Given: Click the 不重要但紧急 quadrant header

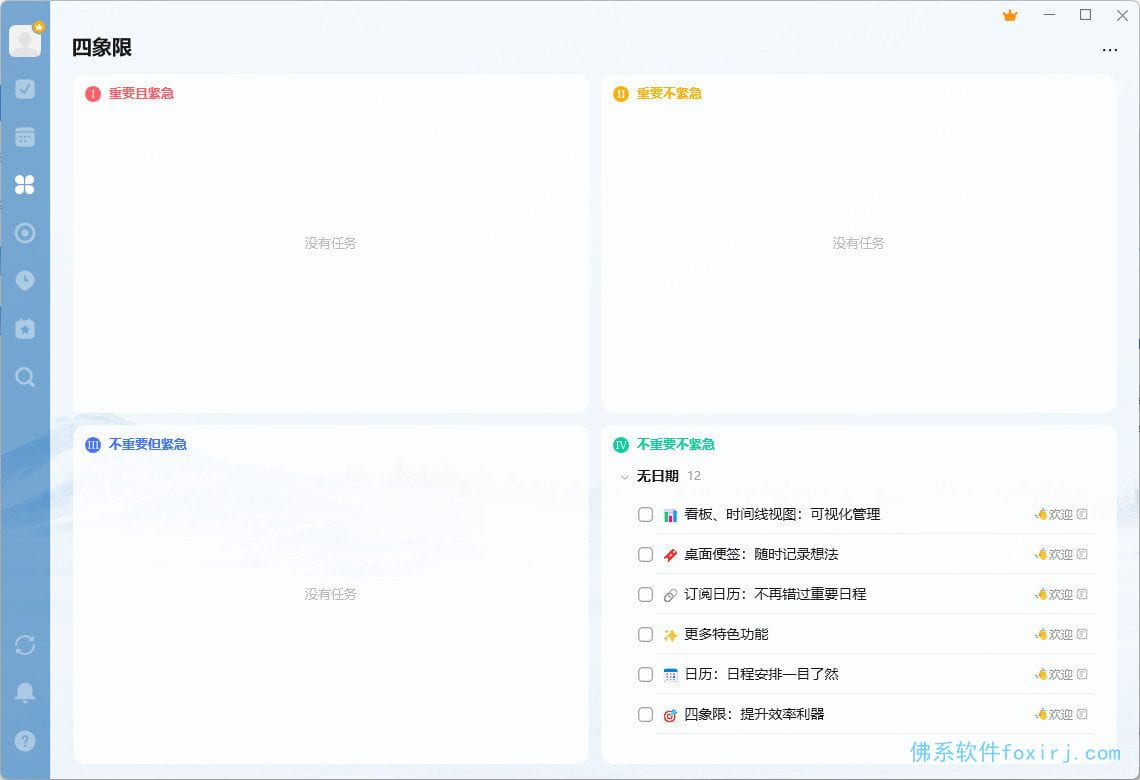Looking at the screenshot, I should 148,444.
